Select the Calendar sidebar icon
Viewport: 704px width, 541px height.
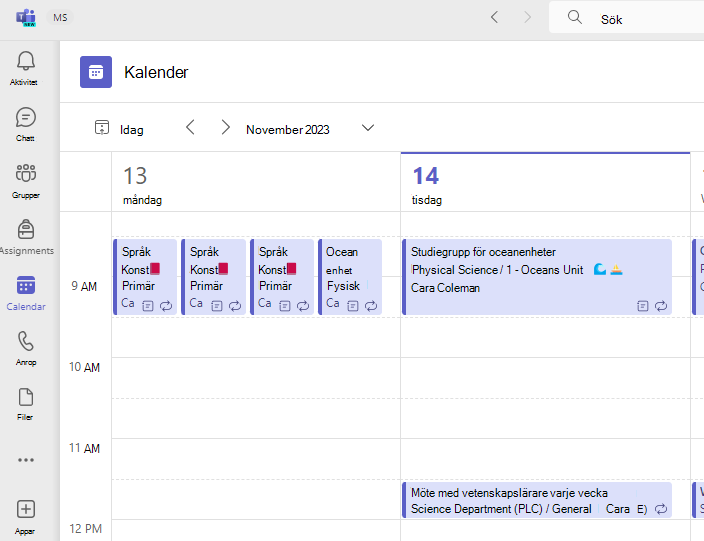(x=26, y=293)
